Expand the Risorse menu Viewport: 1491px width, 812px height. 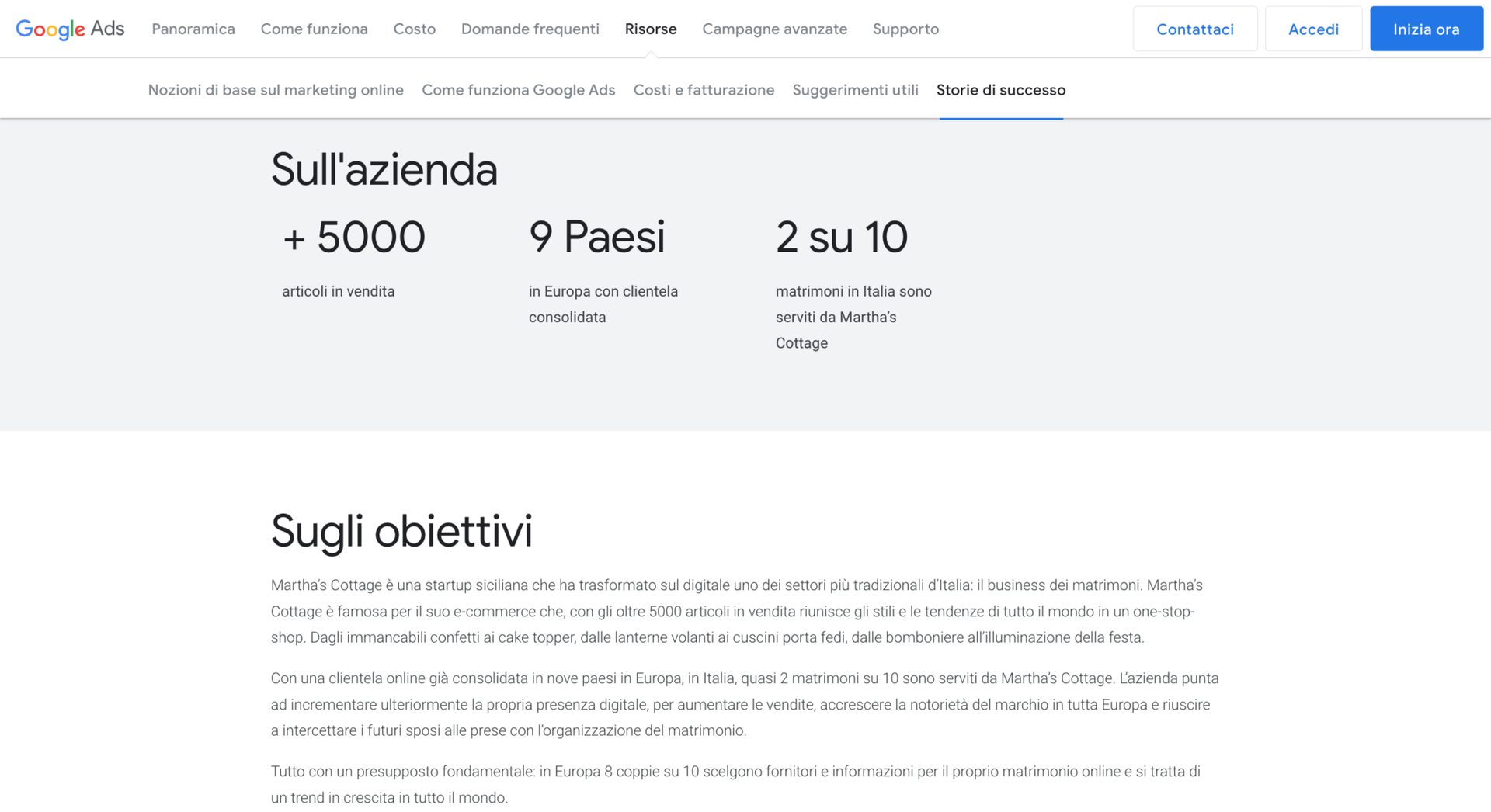pyautogui.click(x=650, y=29)
